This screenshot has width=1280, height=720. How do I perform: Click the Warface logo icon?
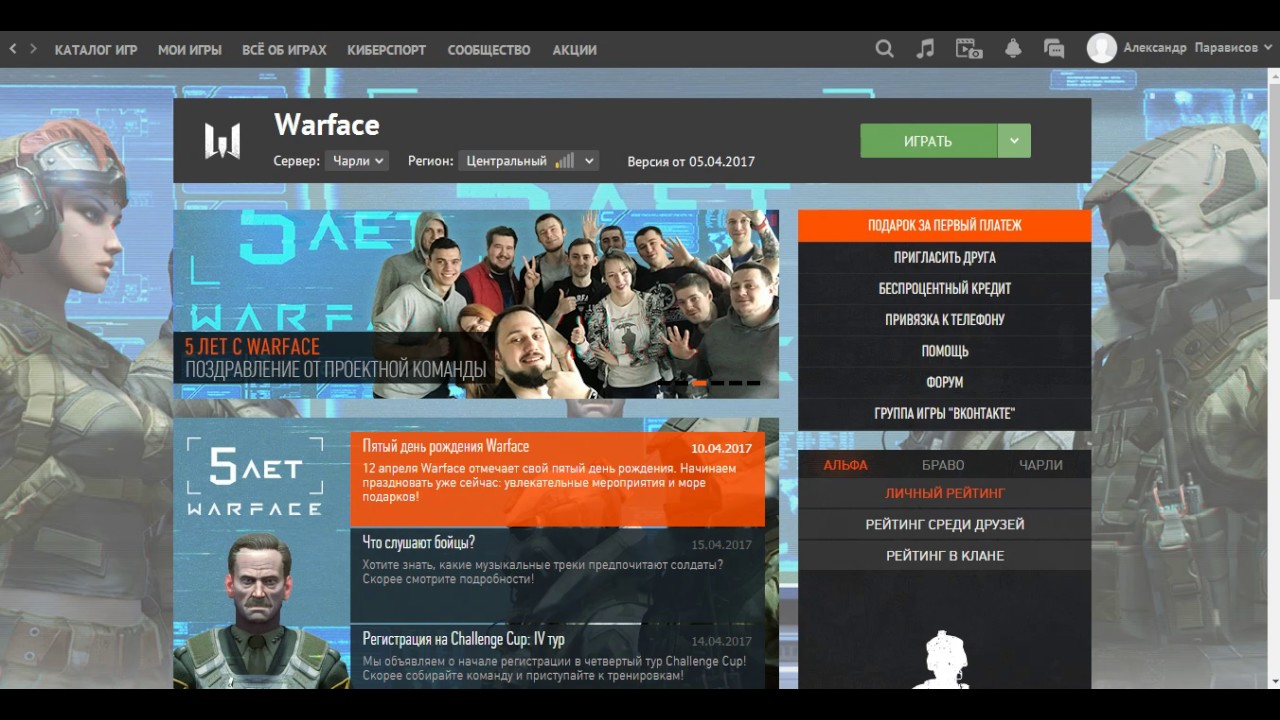point(222,141)
